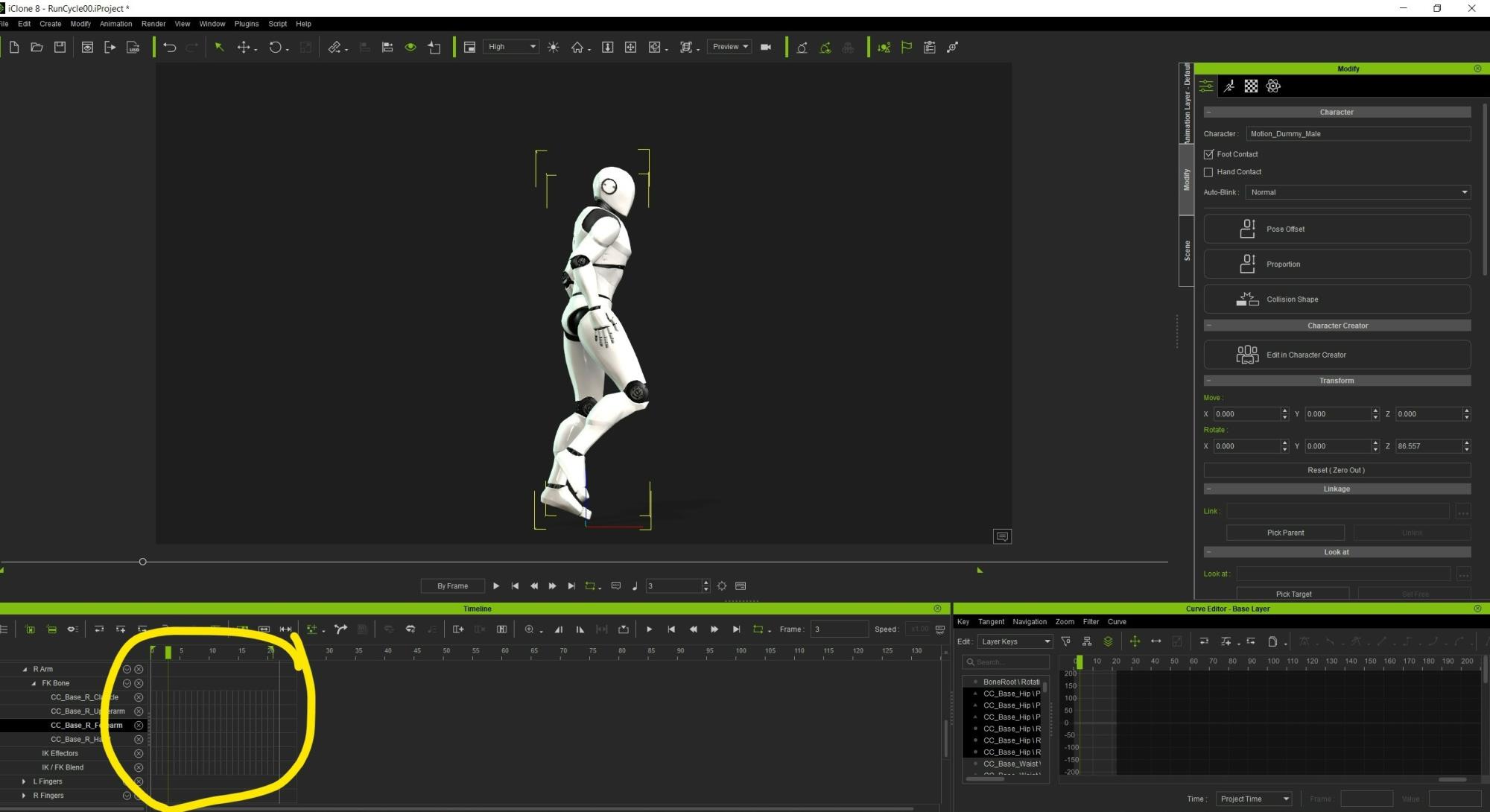Viewport: 1490px width, 812px height.
Task: Open the Project Time dropdown
Action: click(x=1253, y=799)
